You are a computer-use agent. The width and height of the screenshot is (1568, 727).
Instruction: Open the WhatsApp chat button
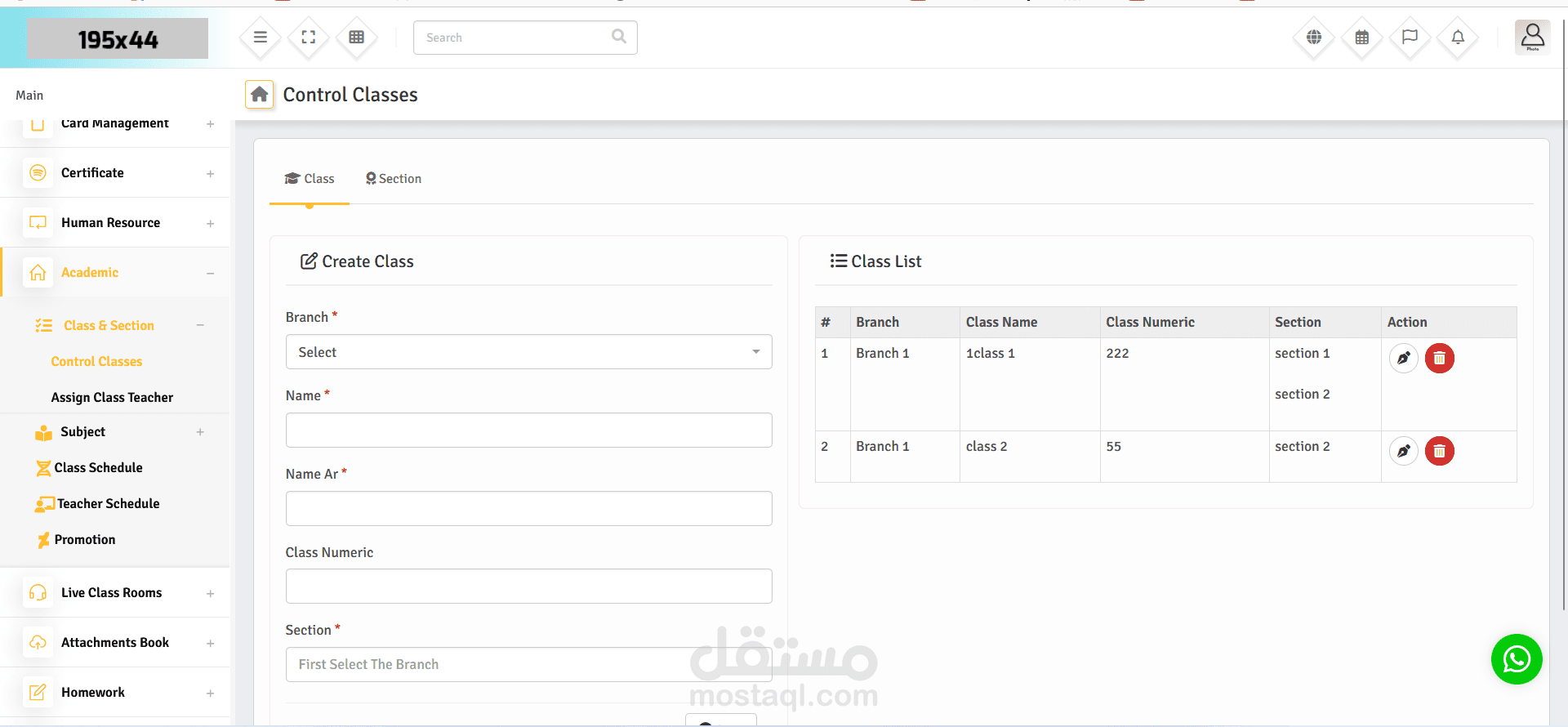pos(1517,659)
